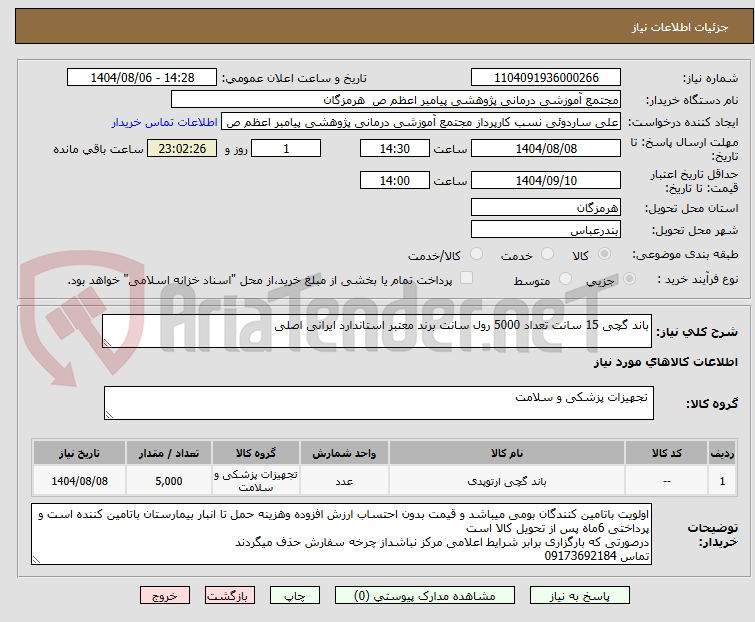This screenshot has height=622, width=755.
Task: Click the پاسخ به نیاز button
Action: tap(580, 596)
